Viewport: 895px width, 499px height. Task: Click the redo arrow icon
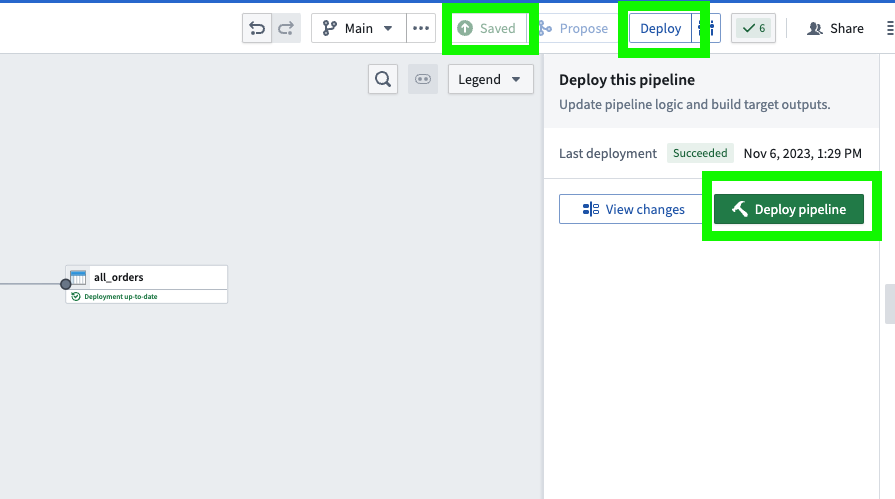point(286,28)
